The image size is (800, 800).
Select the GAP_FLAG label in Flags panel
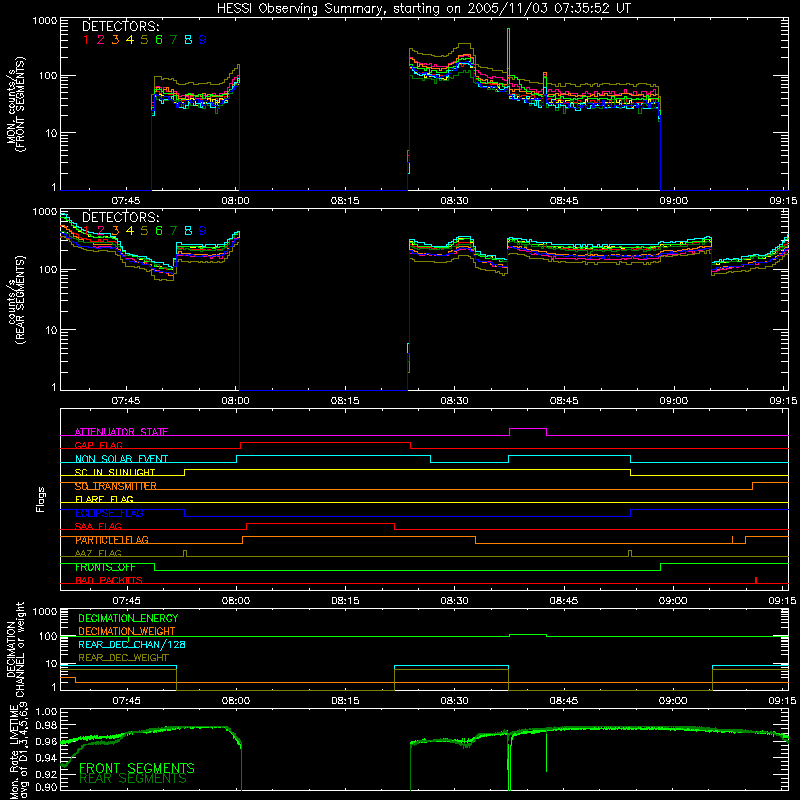[98, 445]
